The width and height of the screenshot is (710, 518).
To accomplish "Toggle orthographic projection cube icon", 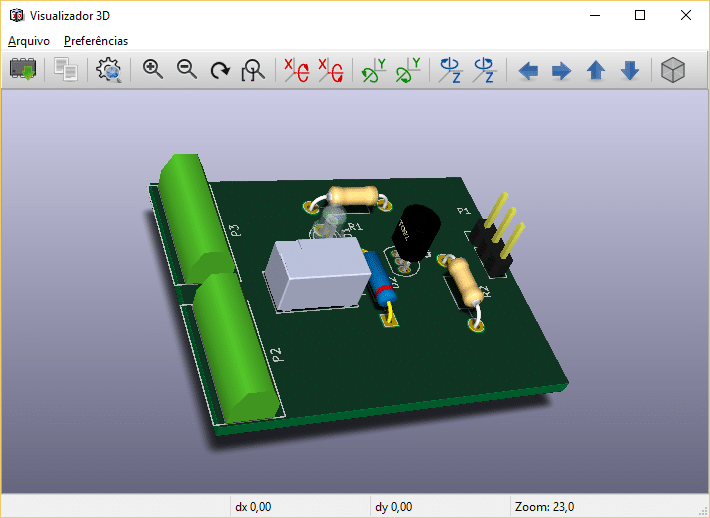I will click(674, 70).
